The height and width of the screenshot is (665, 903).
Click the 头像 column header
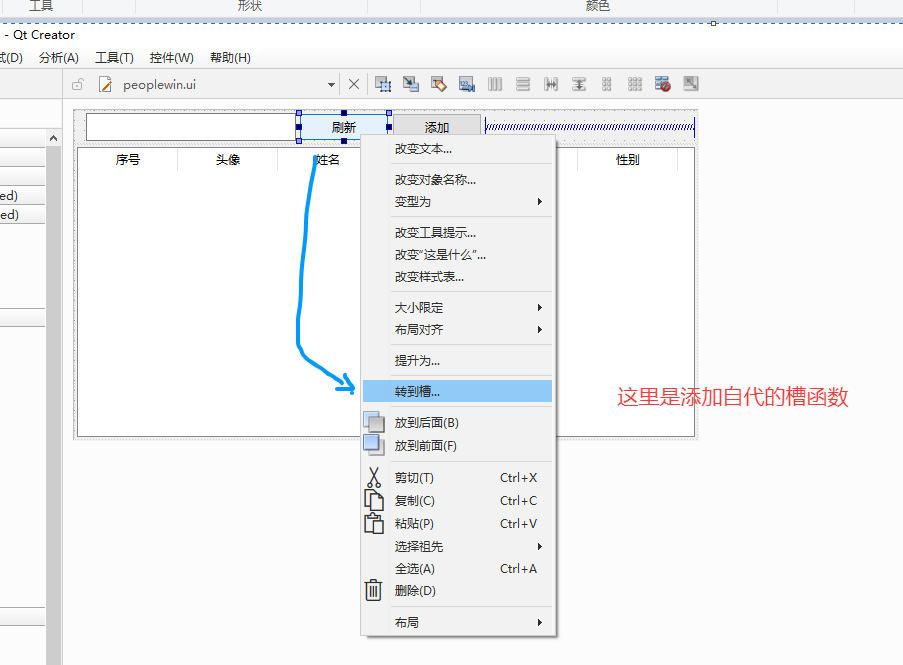(x=227, y=159)
